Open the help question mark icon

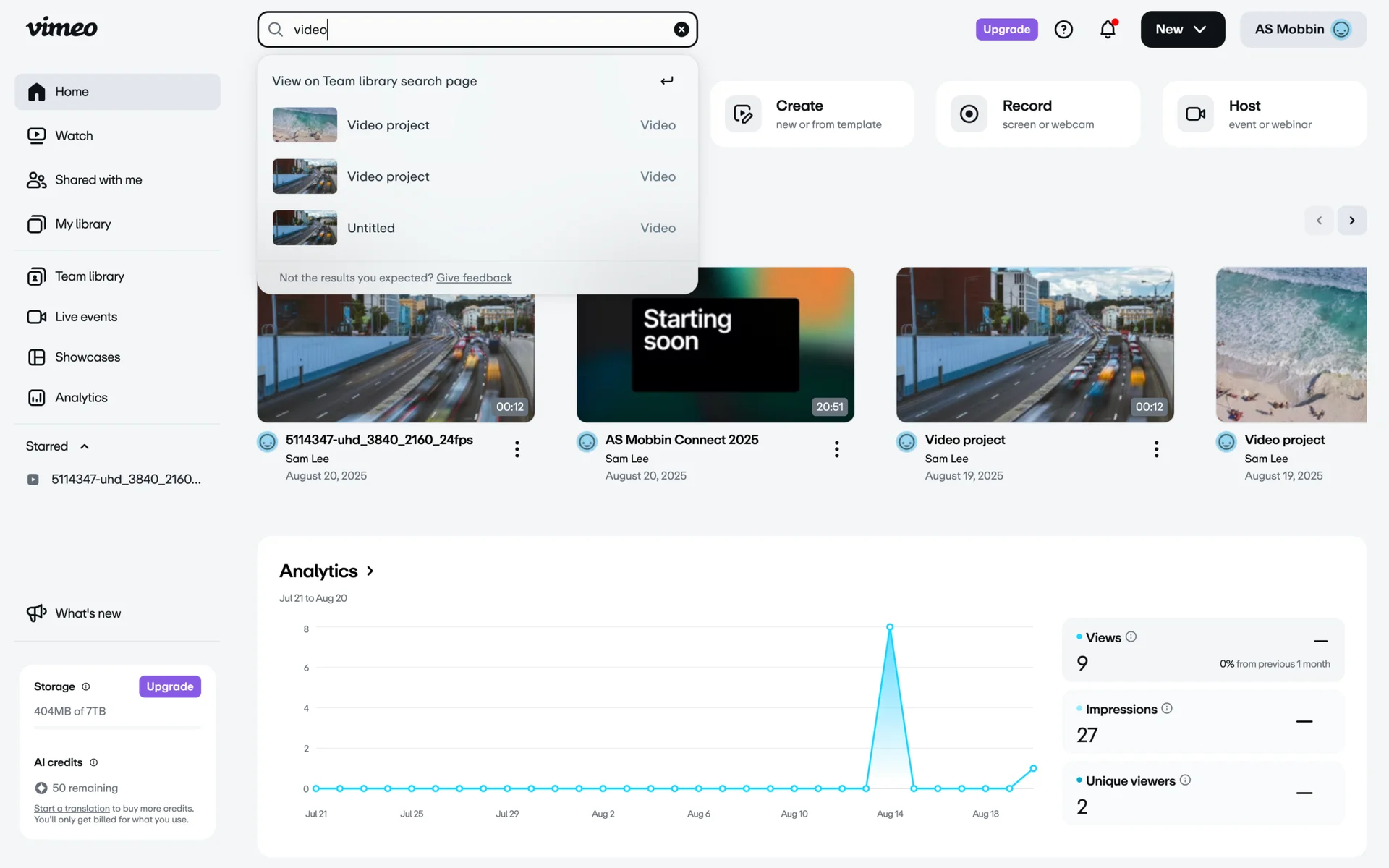1063,30
